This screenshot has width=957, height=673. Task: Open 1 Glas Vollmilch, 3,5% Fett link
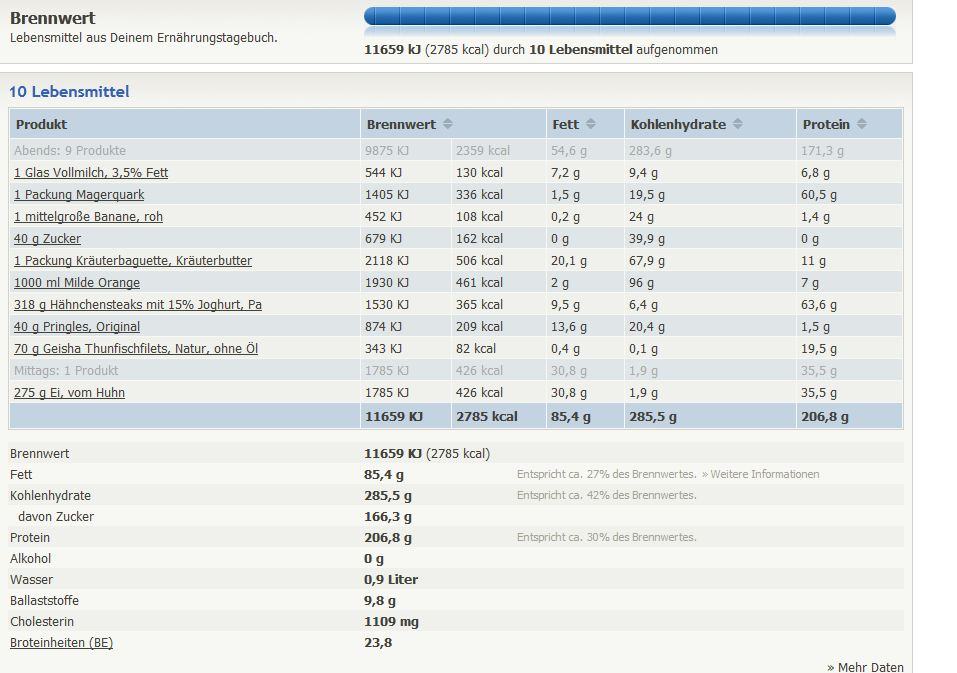point(91,173)
